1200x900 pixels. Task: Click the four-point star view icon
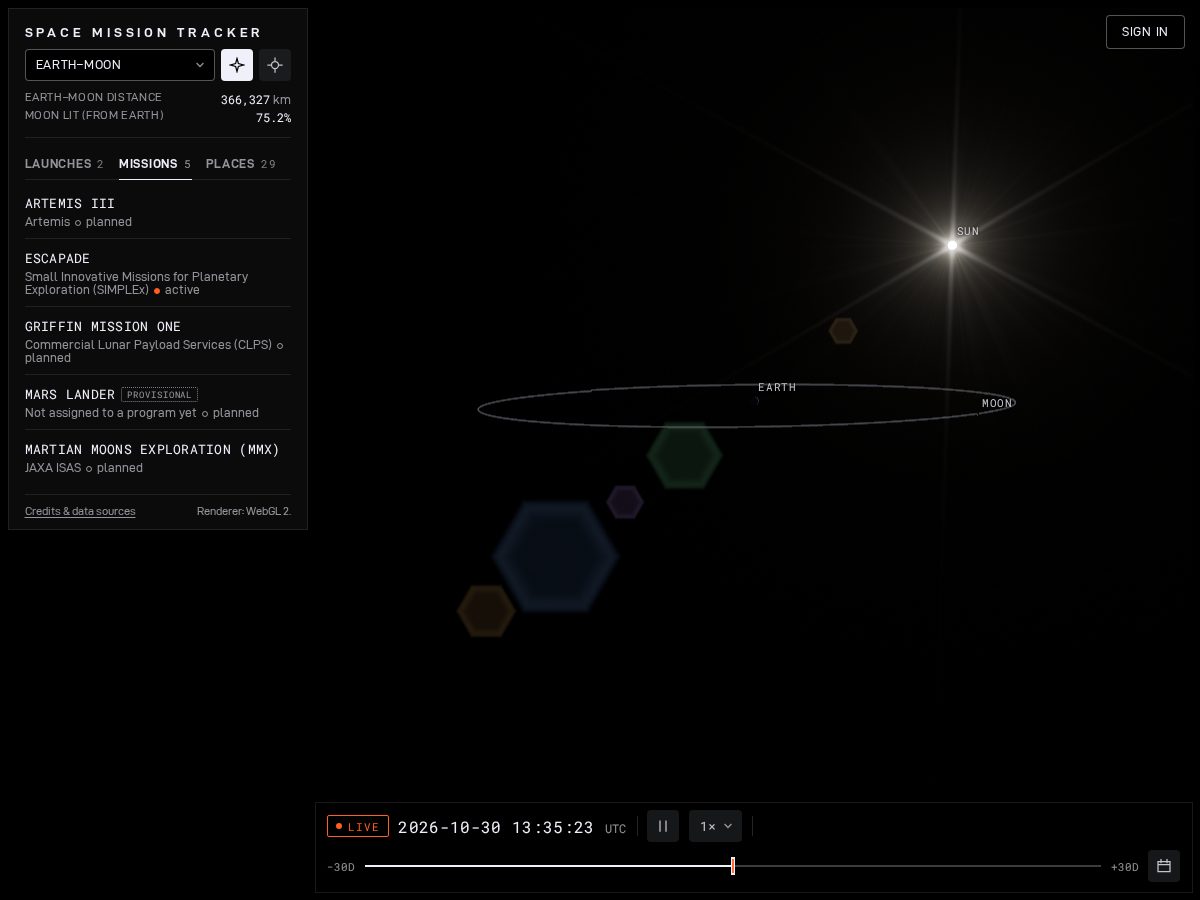pyautogui.click(x=237, y=65)
